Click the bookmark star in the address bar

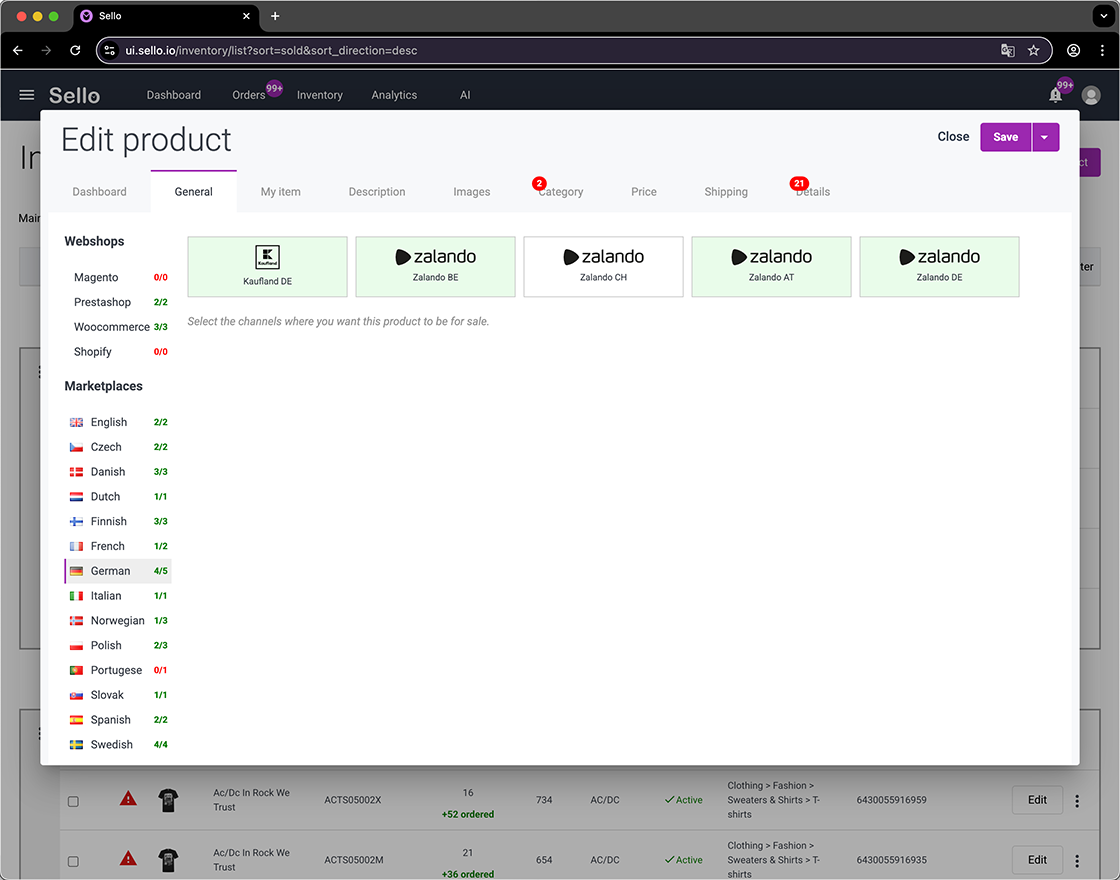point(1034,49)
